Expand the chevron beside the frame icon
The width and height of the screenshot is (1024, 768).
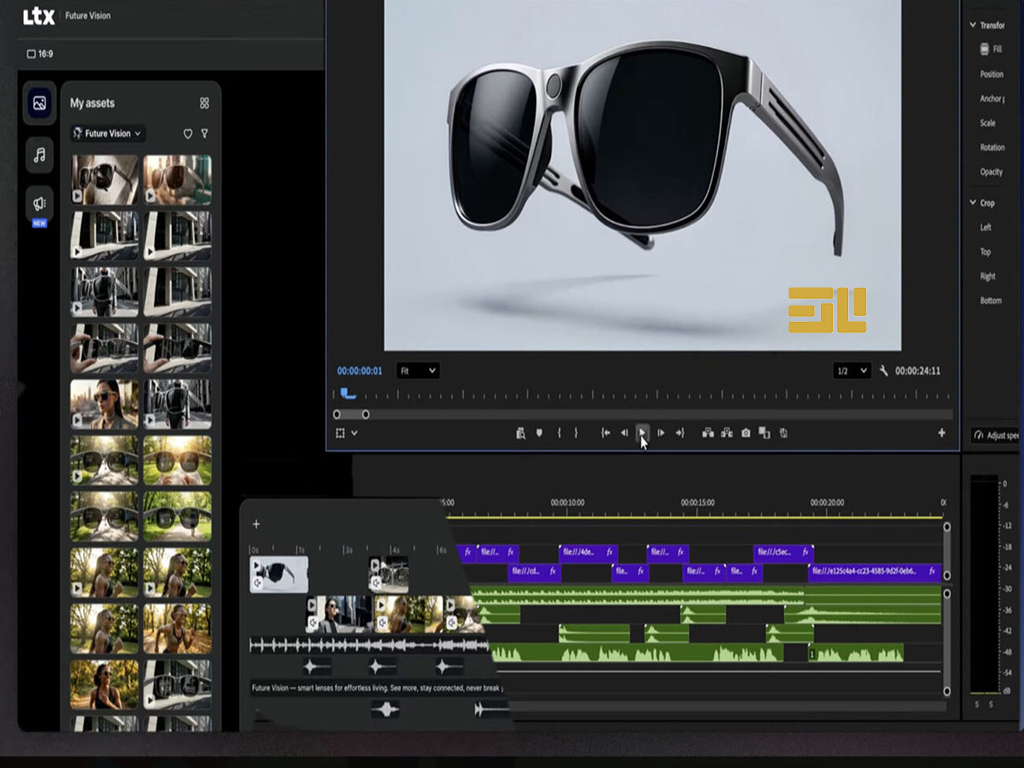click(355, 433)
